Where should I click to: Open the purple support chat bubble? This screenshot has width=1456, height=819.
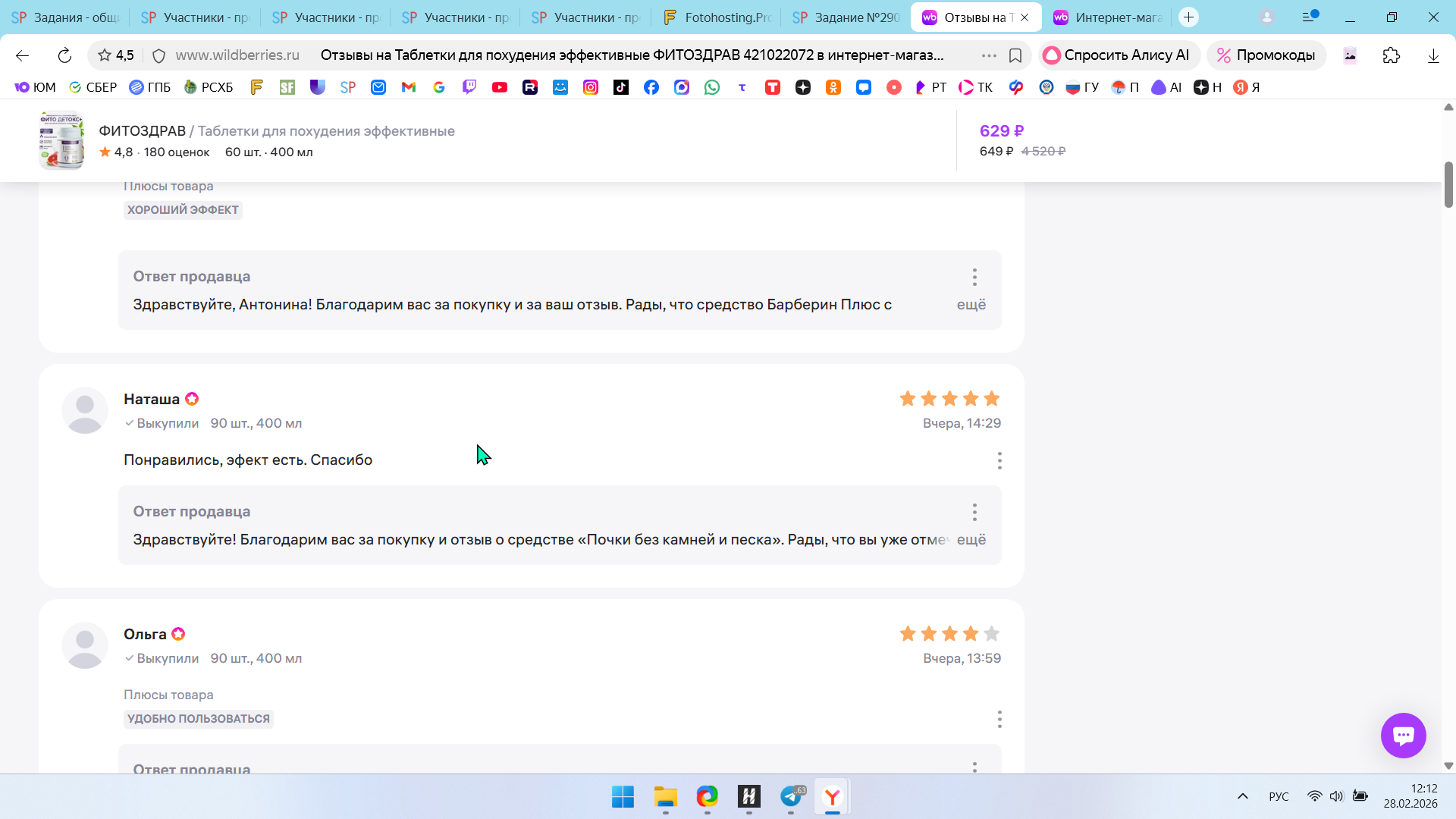(x=1403, y=735)
